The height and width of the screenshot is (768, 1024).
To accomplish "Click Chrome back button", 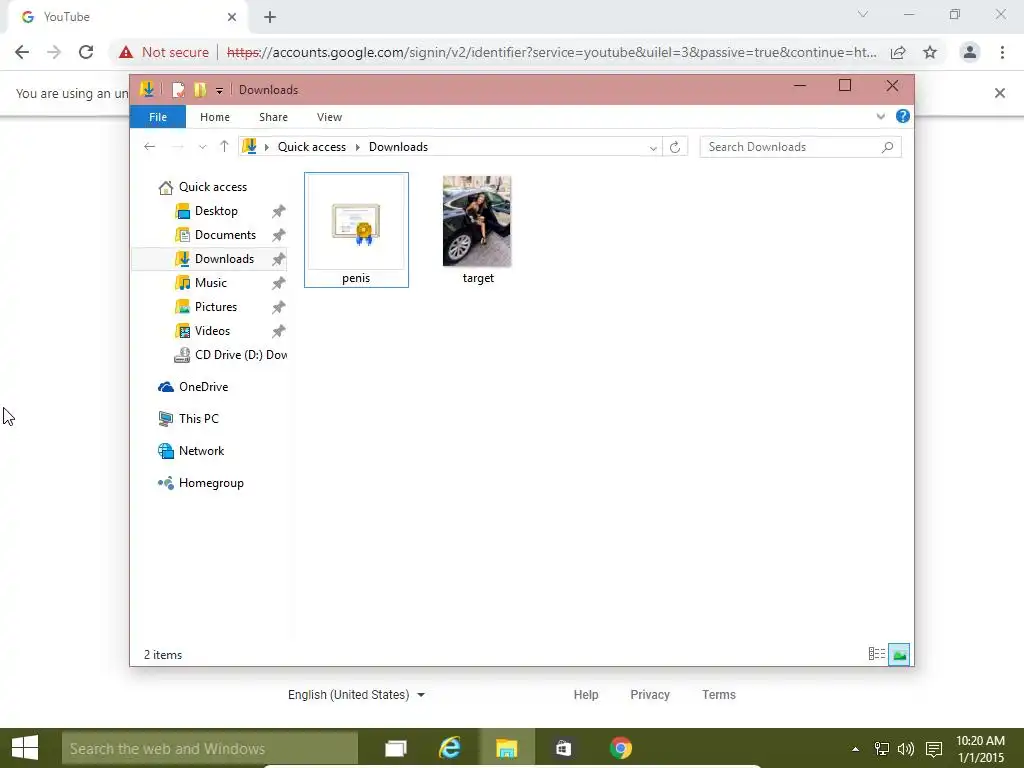I will [x=22, y=52].
